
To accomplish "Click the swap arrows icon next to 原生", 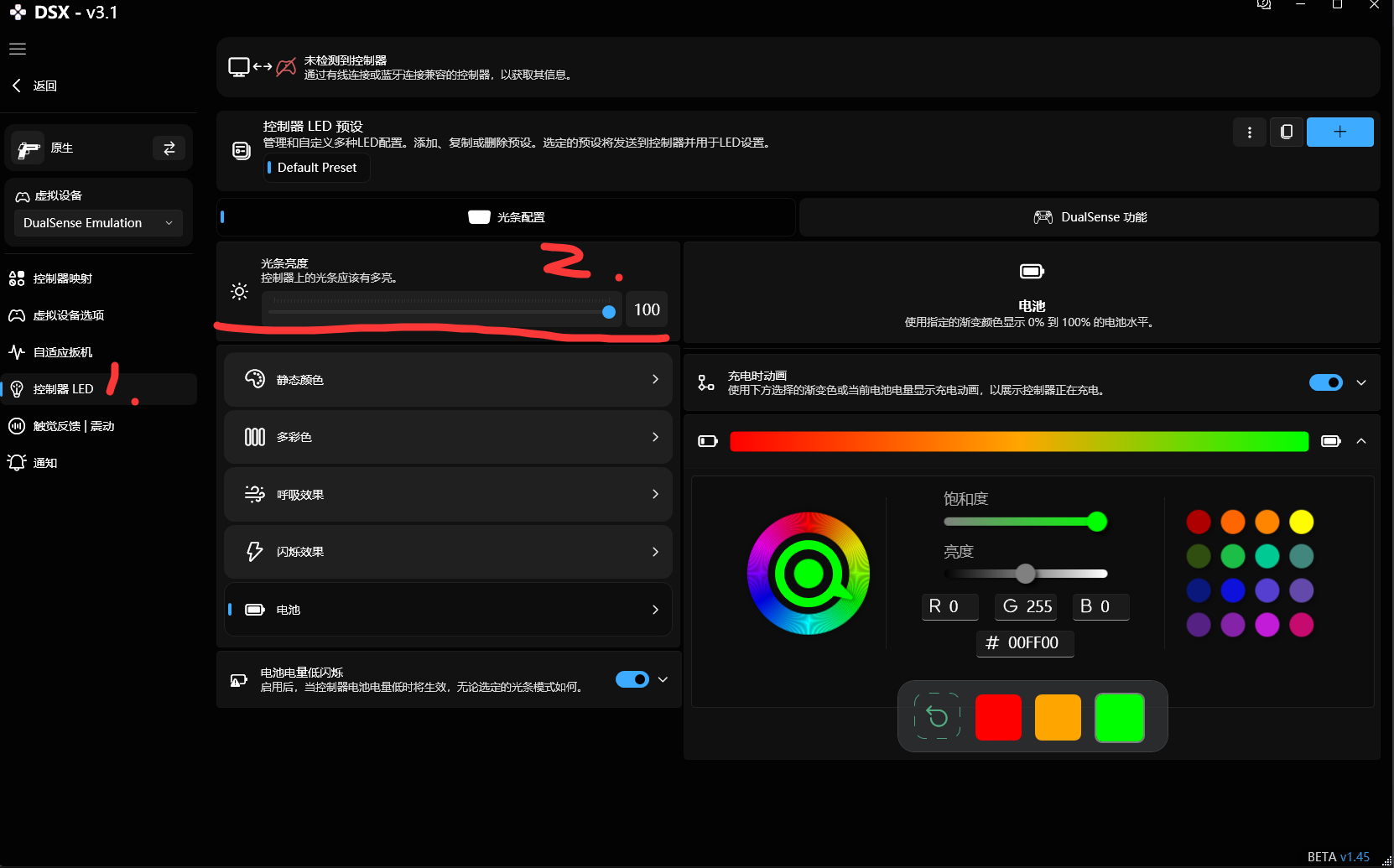I will (x=169, y=148).
